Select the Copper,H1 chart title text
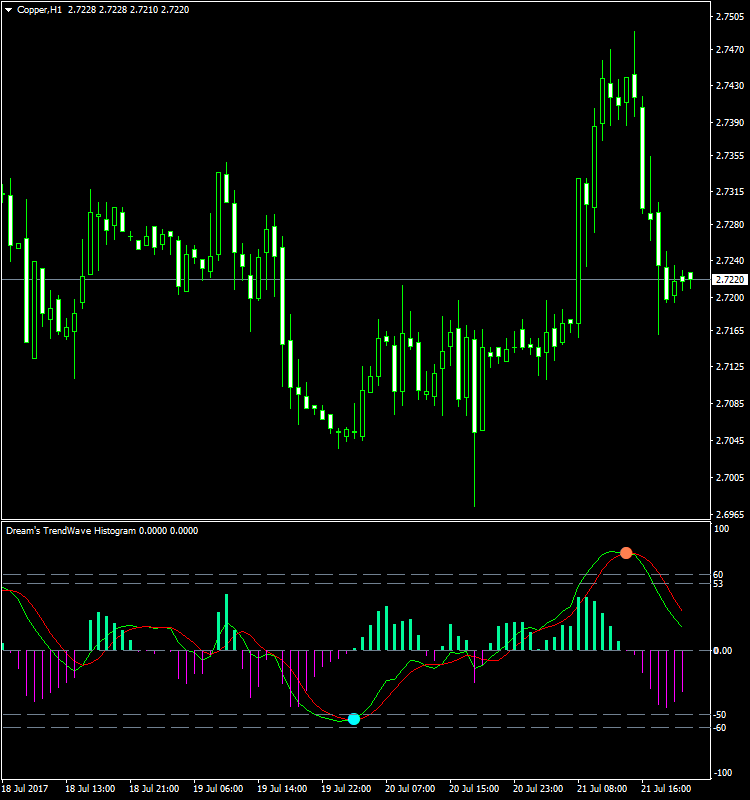 tap(39, 10)
